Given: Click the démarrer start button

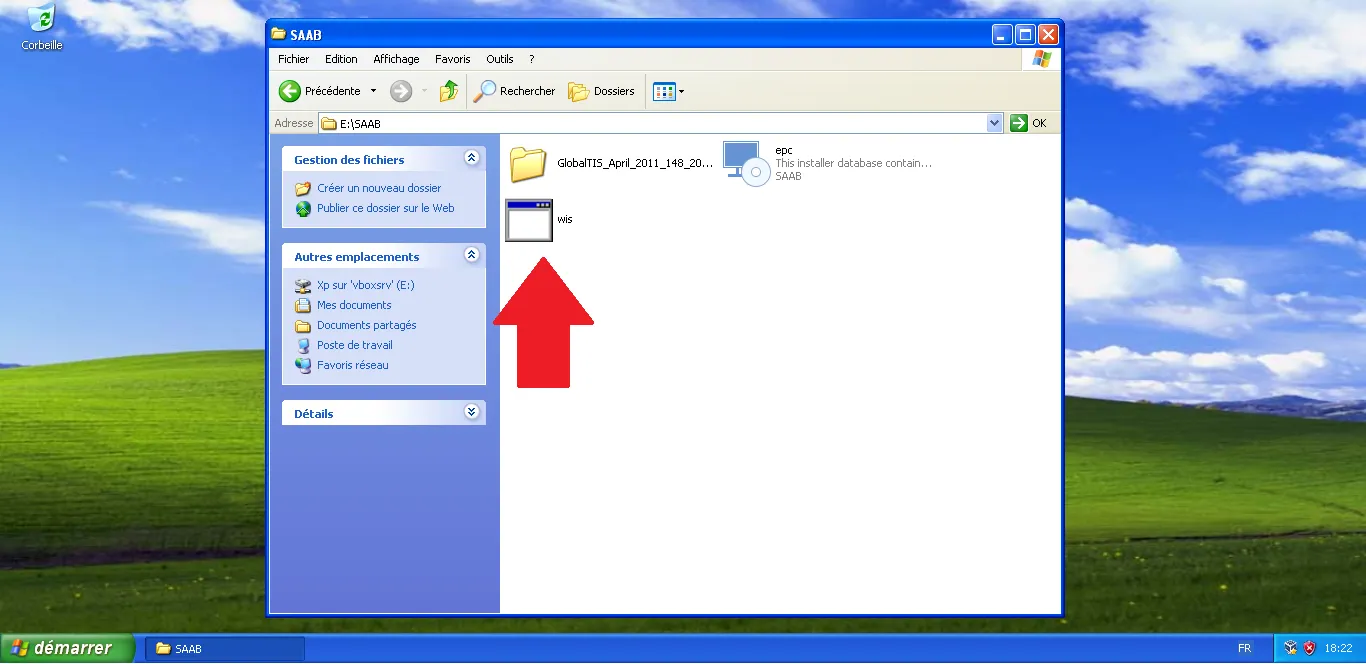Looking at the screenshot, I should pos(68,648).
